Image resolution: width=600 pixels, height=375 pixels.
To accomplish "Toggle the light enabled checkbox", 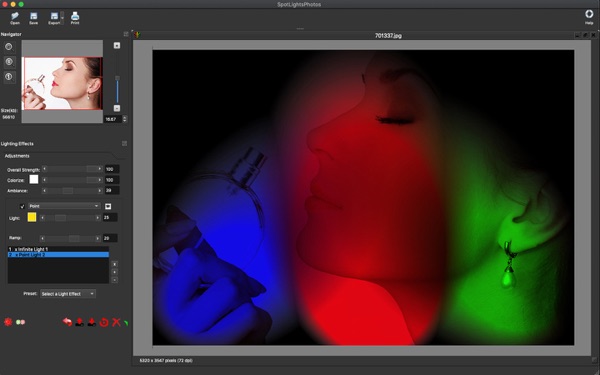I will point(22,206).
